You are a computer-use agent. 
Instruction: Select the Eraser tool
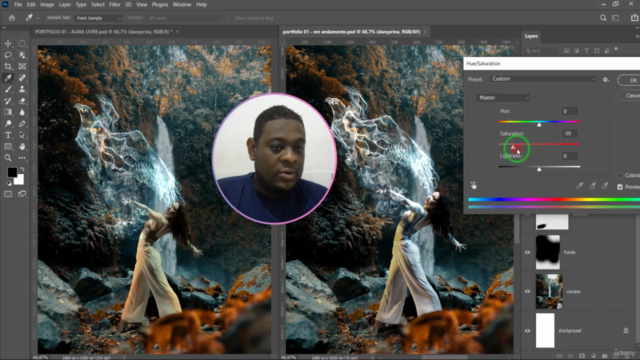[x=22, y=100]
